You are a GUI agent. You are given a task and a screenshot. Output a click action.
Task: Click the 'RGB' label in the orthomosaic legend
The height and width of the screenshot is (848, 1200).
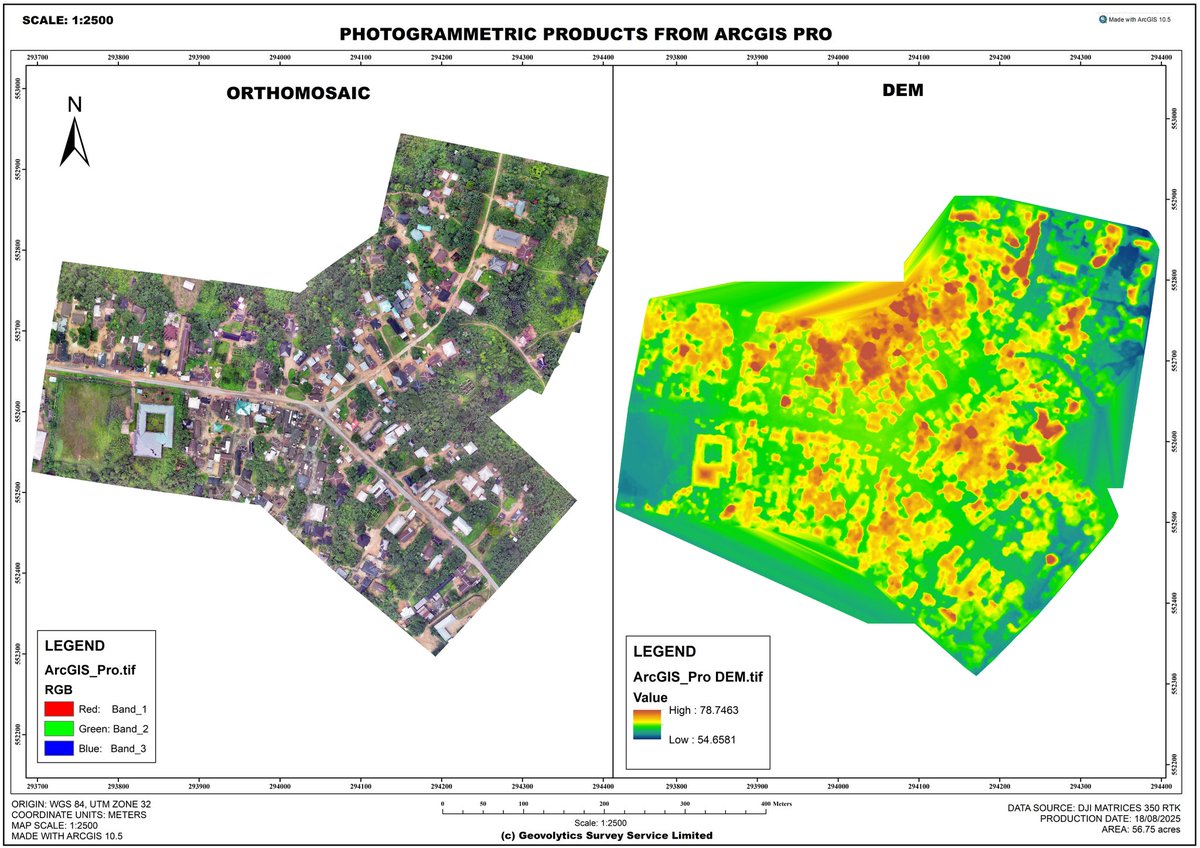tap(59, 689)
